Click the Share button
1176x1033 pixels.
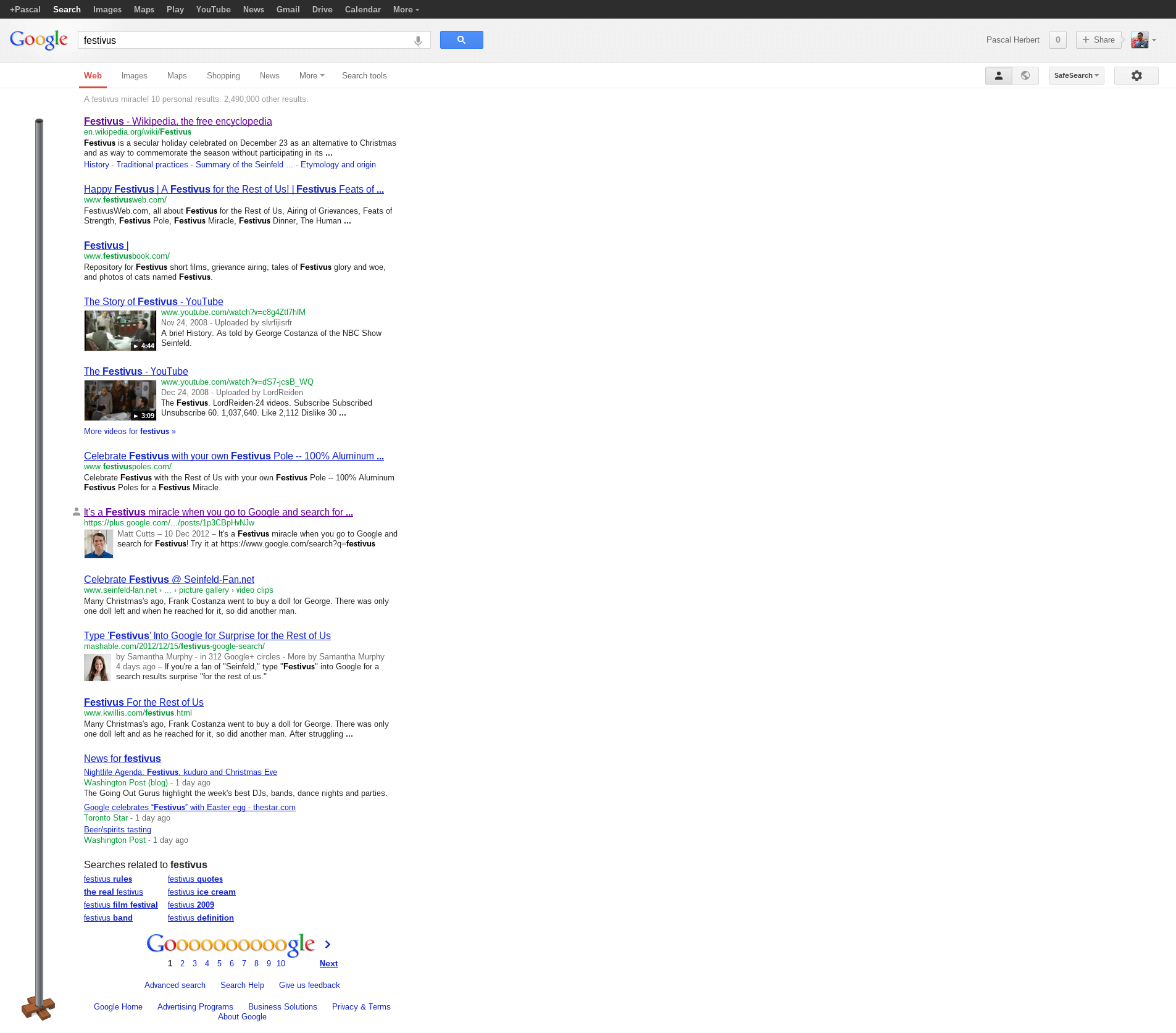tap(1098, 40)
